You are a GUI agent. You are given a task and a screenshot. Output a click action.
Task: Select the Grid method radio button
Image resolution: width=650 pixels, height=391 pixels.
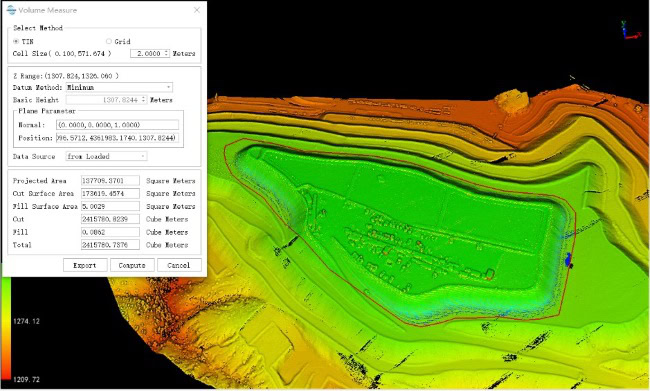point(109,41)
